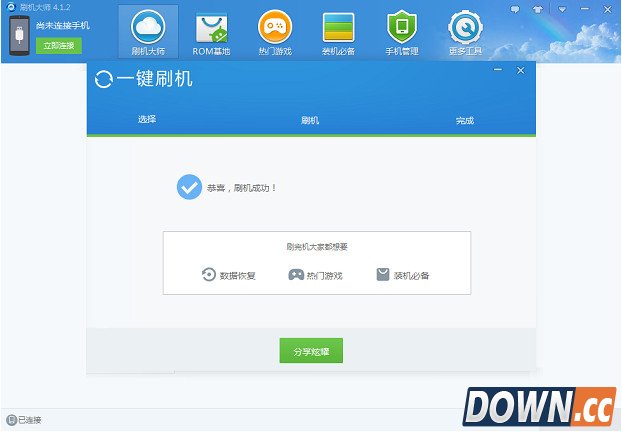Click 装机必备 bag link in dialog
622x432 pixels.
click(383, 275)
